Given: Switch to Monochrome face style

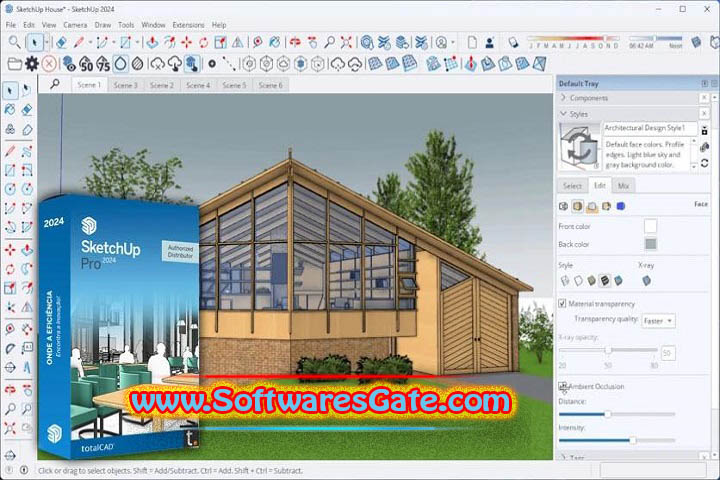Looking at the screenshot, I should (619, 280).
